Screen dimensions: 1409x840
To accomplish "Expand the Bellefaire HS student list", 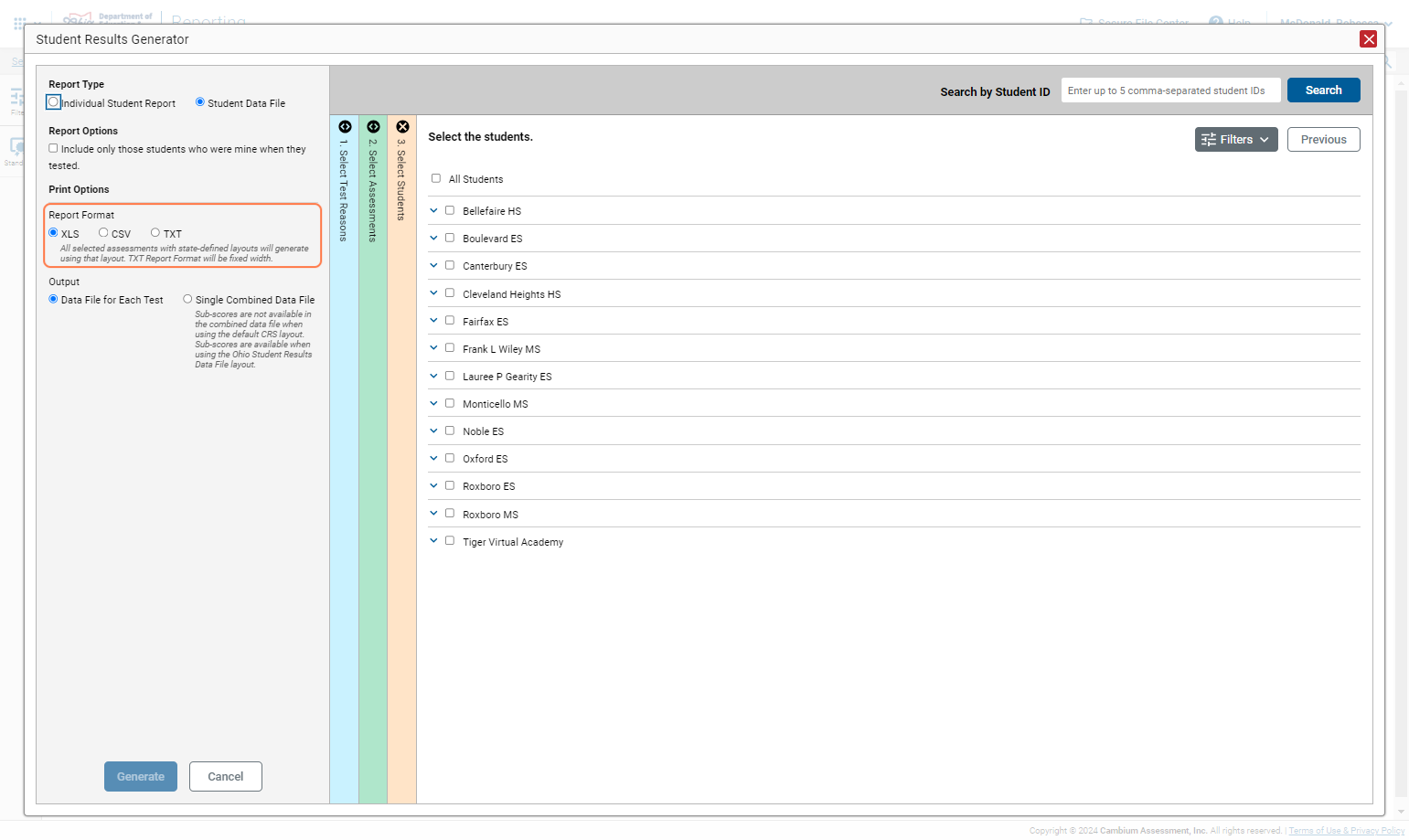I will click(x=433, y=210).
